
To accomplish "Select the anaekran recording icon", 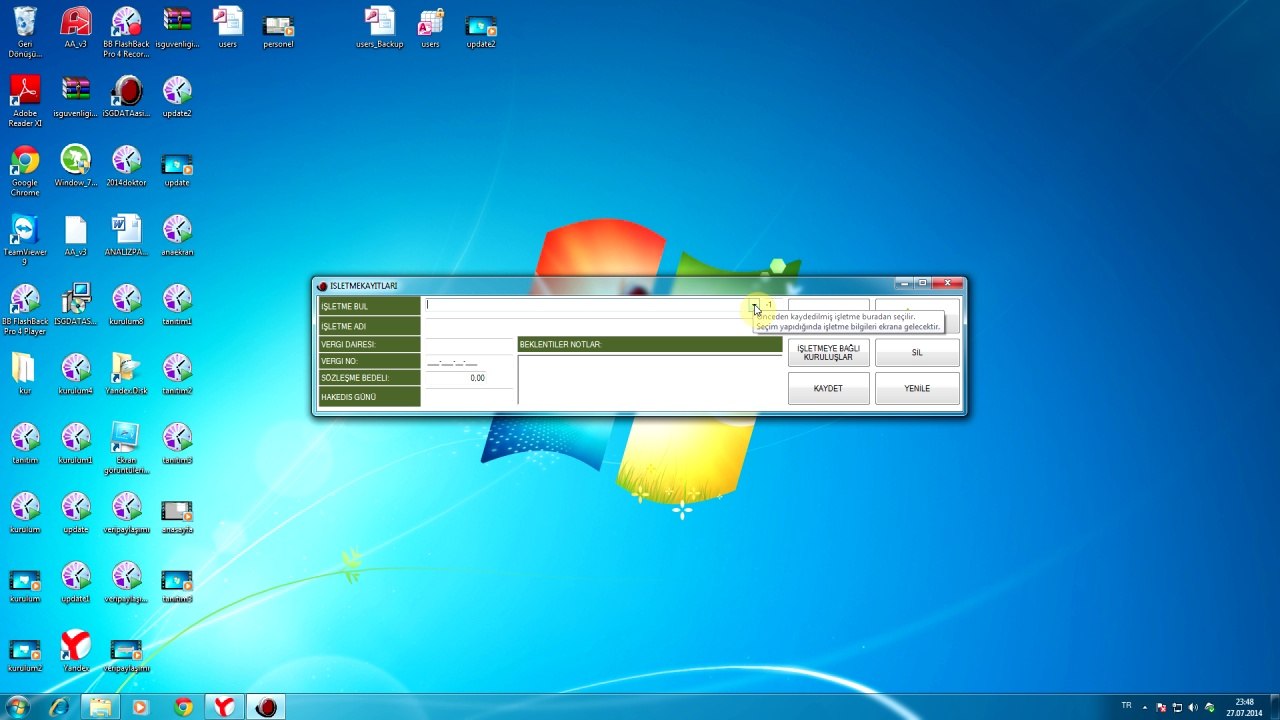I will pyautogui.click(x=177, y=235).
